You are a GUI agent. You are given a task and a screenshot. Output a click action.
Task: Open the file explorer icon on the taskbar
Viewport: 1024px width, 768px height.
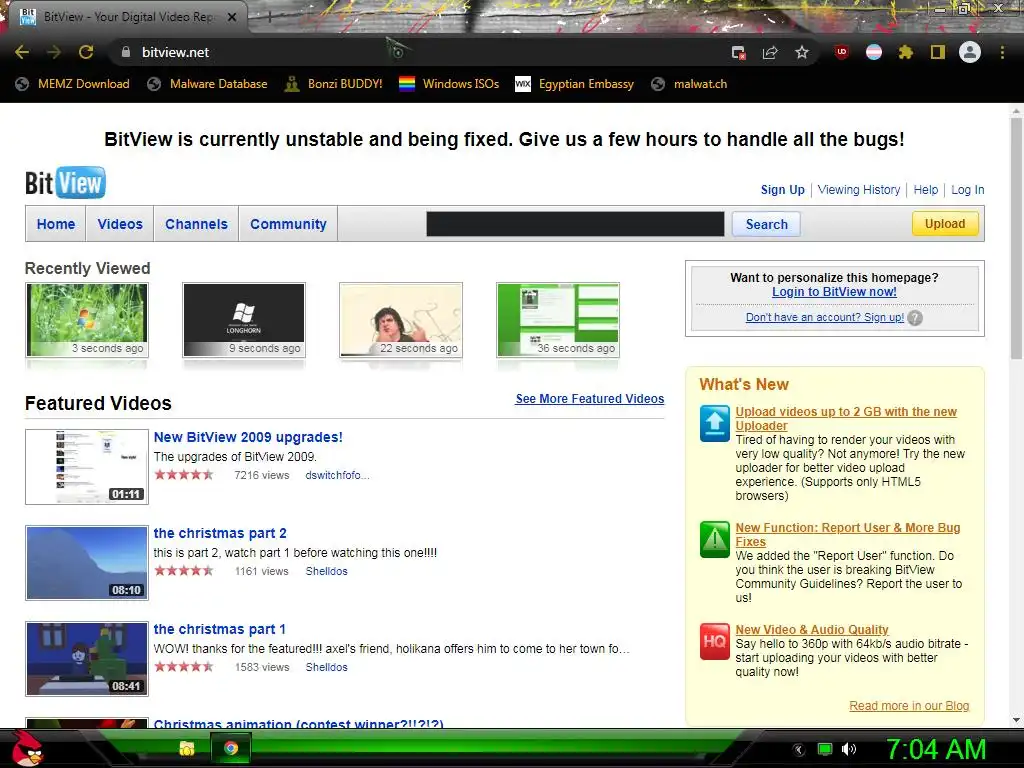187,748
